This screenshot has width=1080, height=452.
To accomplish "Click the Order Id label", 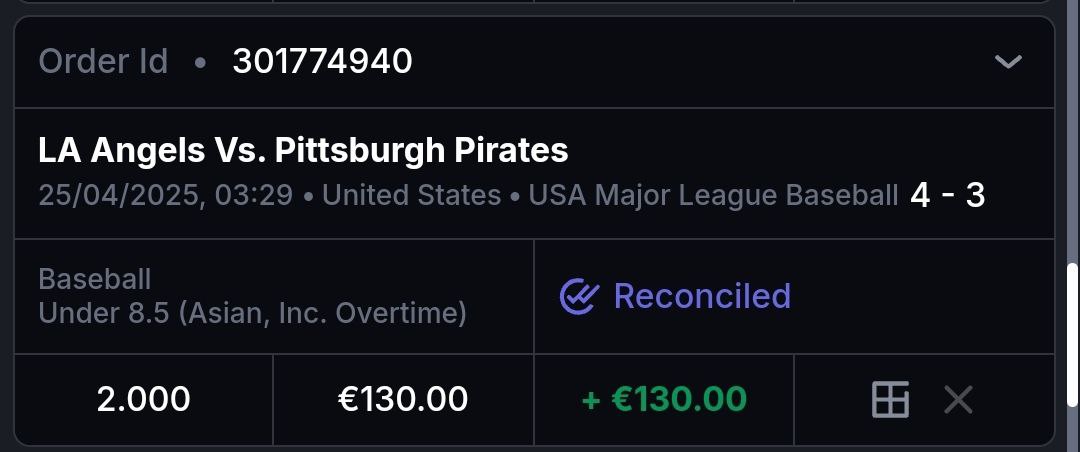I will click(103, 62).
